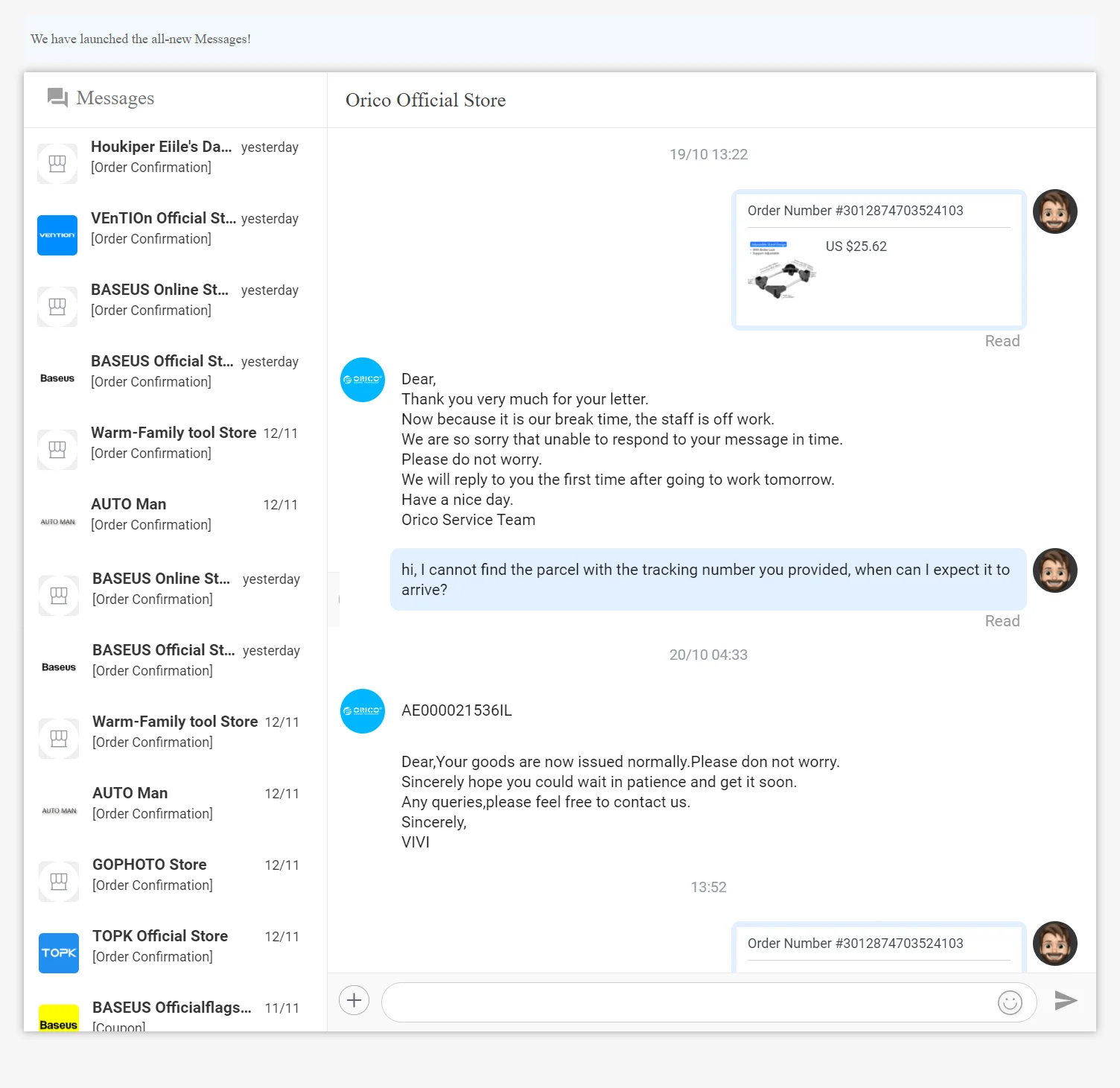Image resolution: width=1120 pixels, height=1088 pixels.
Task: Click the Messages chat bubble icon
Action: 57,98
